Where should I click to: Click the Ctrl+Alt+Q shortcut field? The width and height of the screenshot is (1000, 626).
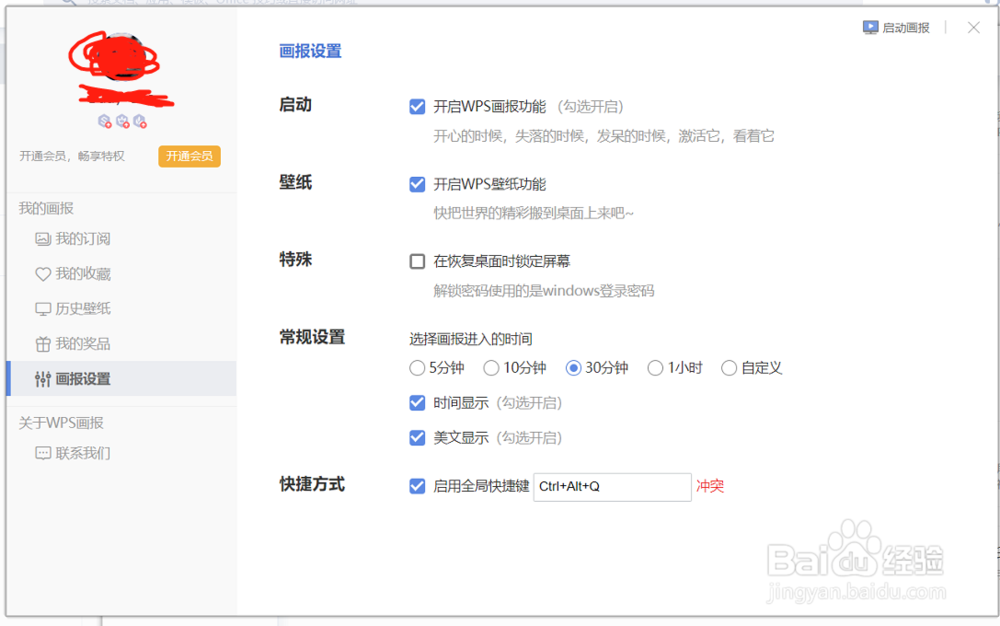[x=612, y=487]
